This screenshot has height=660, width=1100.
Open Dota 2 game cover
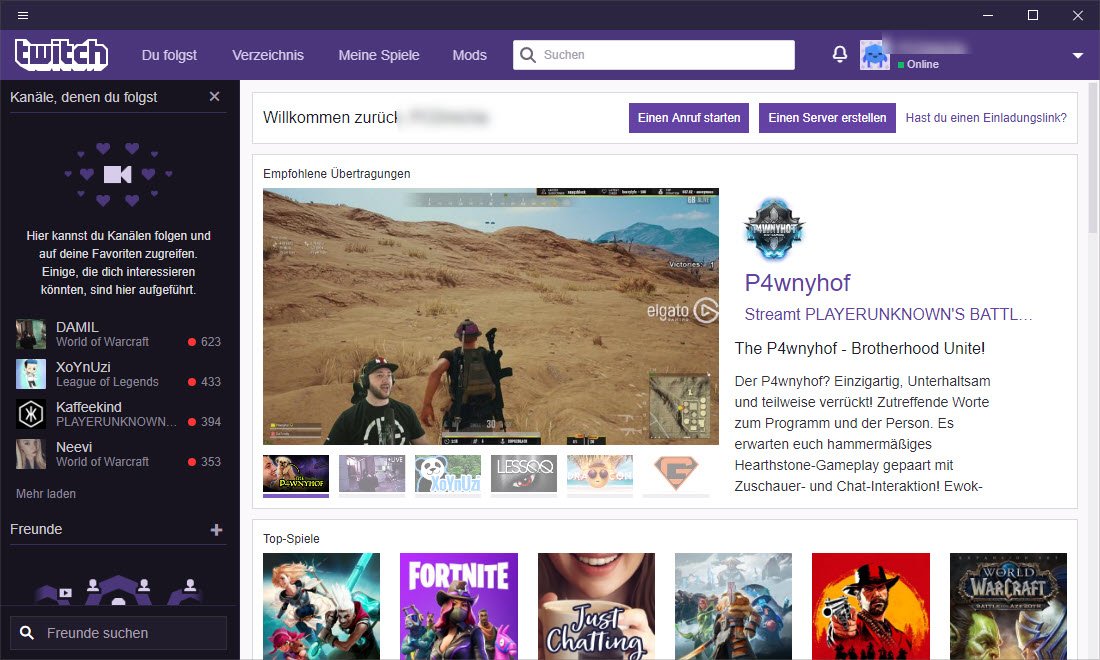pos(733,606)
